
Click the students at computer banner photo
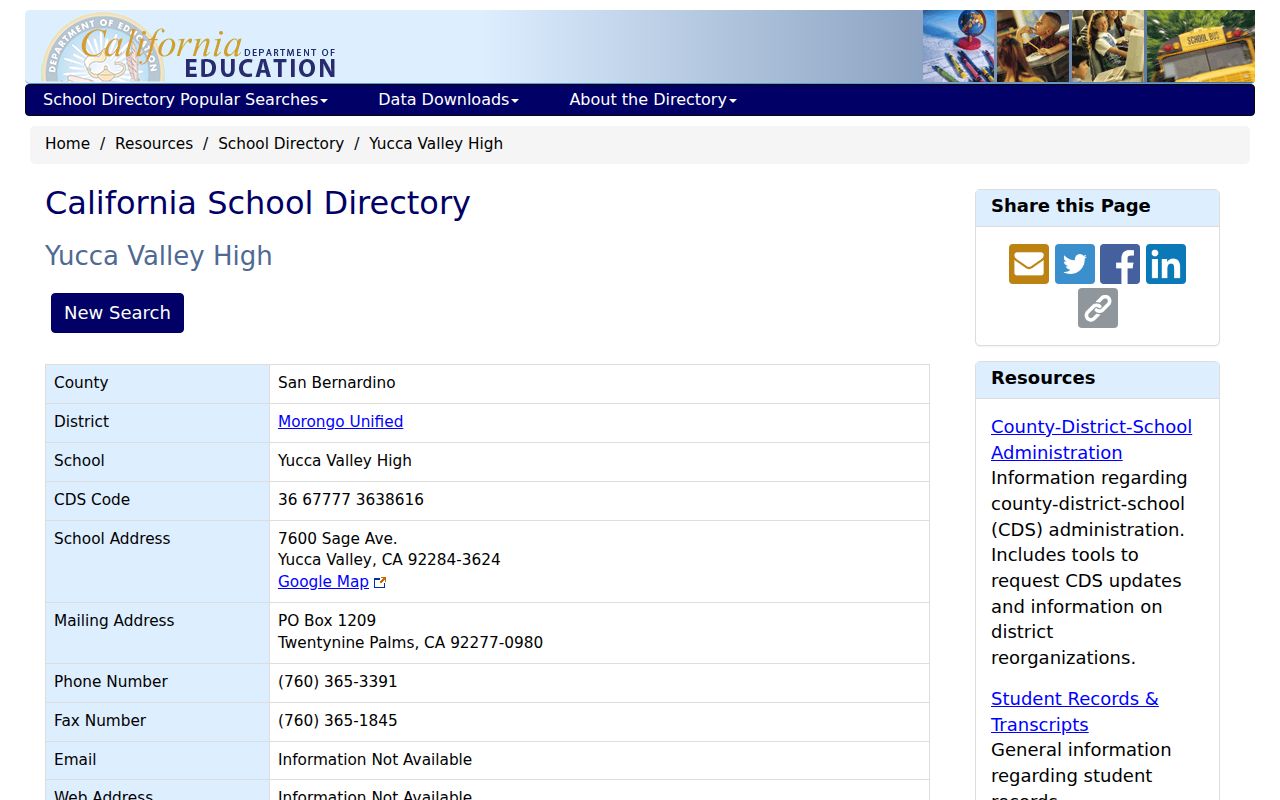1107,46
